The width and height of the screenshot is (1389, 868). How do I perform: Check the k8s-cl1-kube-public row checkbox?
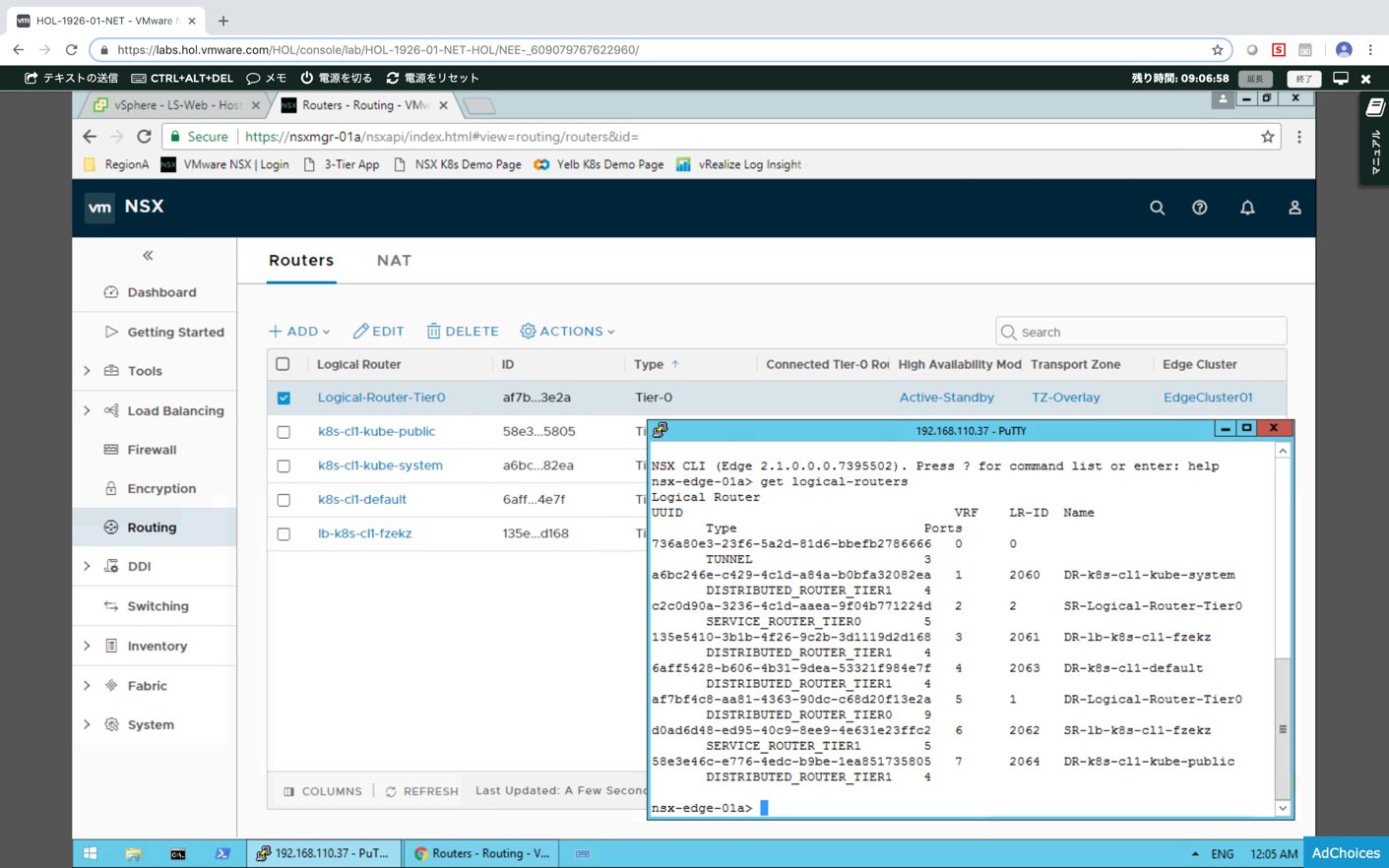tap(284, 432)
